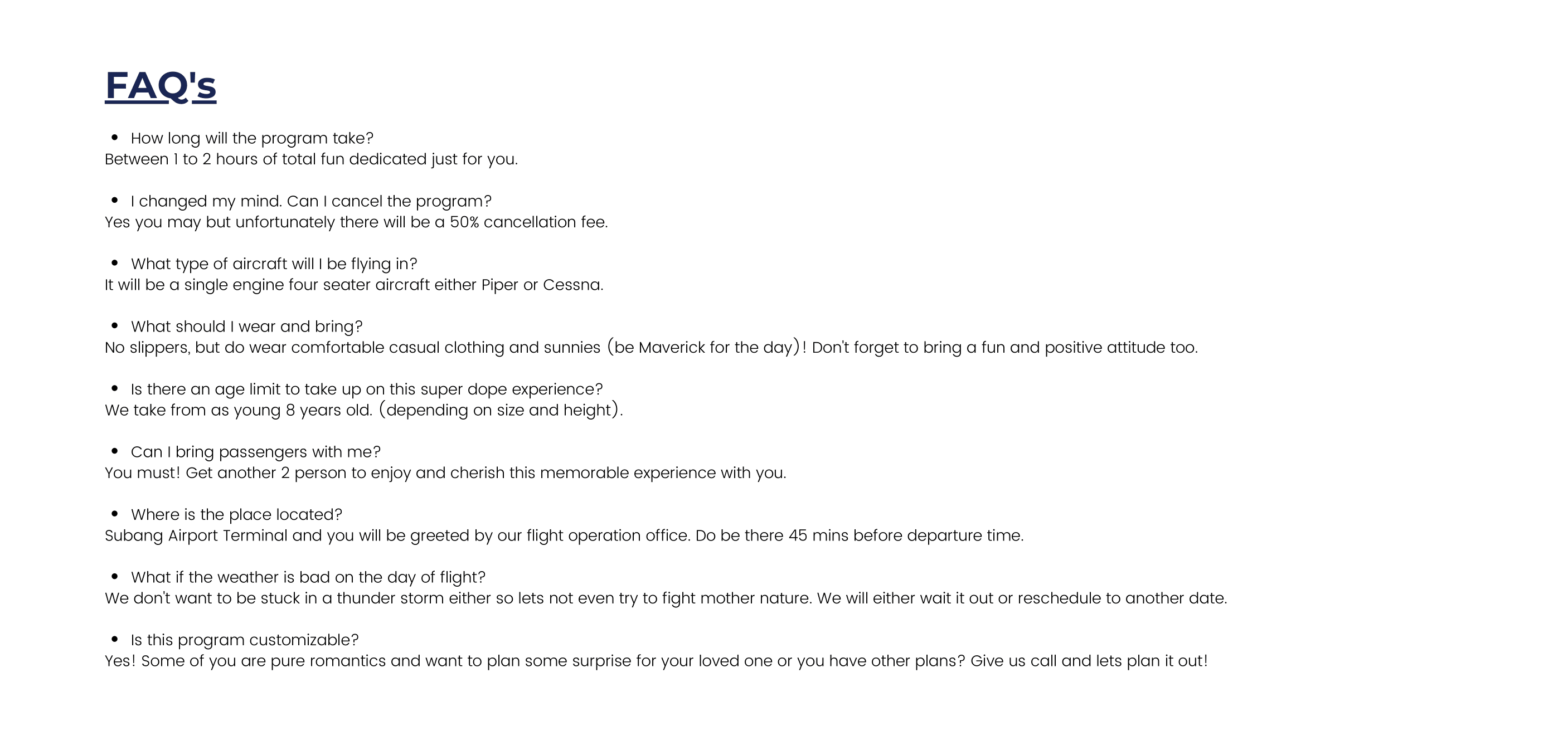Screen dimensions: 1568x755
Task: Click the 'Between 1 to 2 hours' answer text
Action: [311, 159]
